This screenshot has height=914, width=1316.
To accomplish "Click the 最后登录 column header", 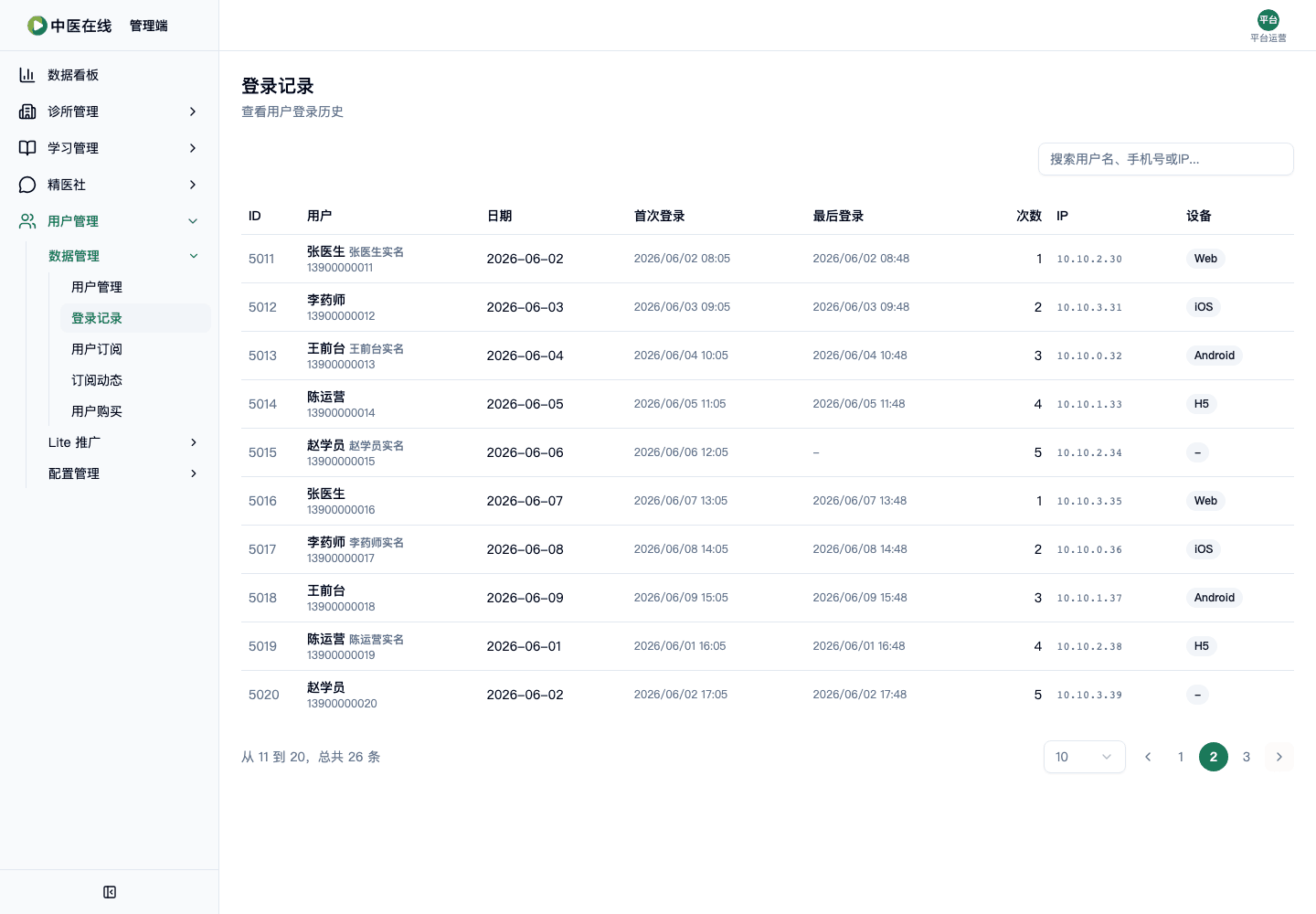I will tap(839, 216).
